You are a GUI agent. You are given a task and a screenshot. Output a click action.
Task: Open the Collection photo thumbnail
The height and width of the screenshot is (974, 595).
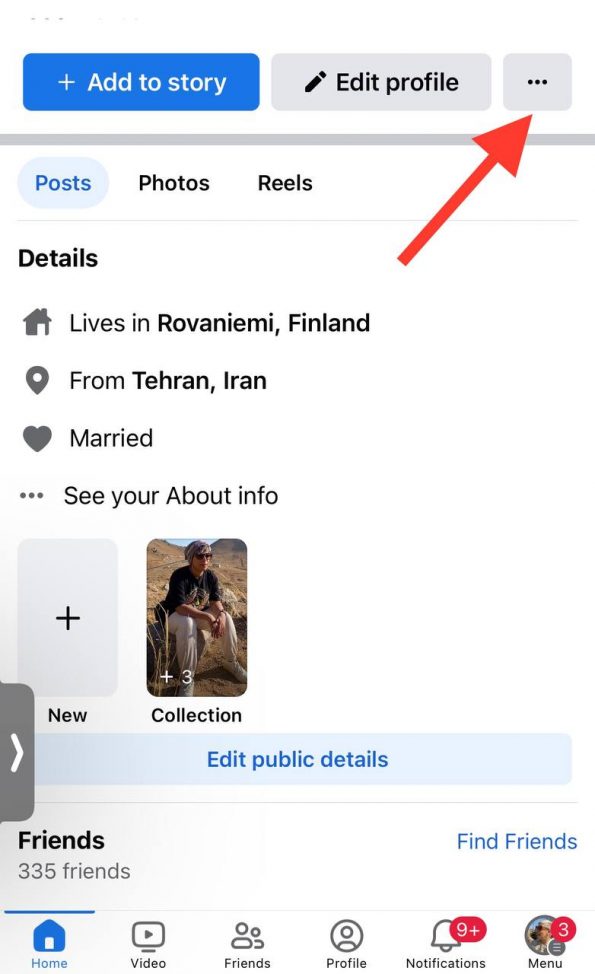[x=196, y=617]
